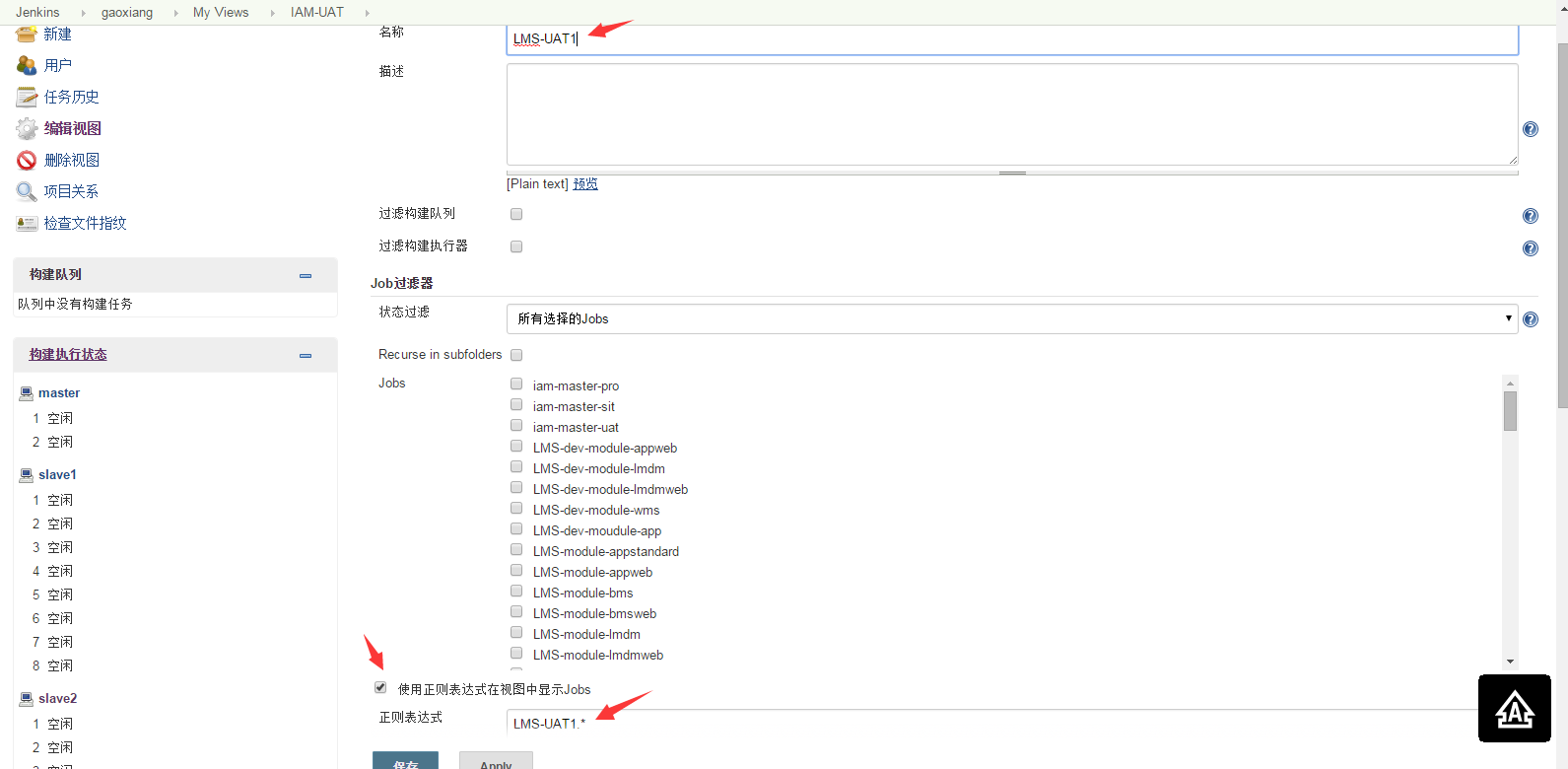
Task: Open breadcrumb arrow after My Views
Action: pyautogui.click(x=272, y=13)
